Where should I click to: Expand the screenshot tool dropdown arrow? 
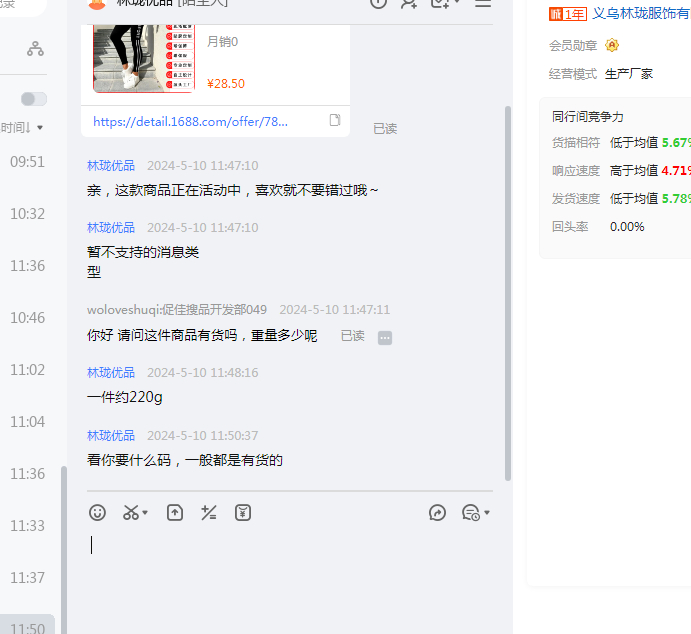point(145,514)
